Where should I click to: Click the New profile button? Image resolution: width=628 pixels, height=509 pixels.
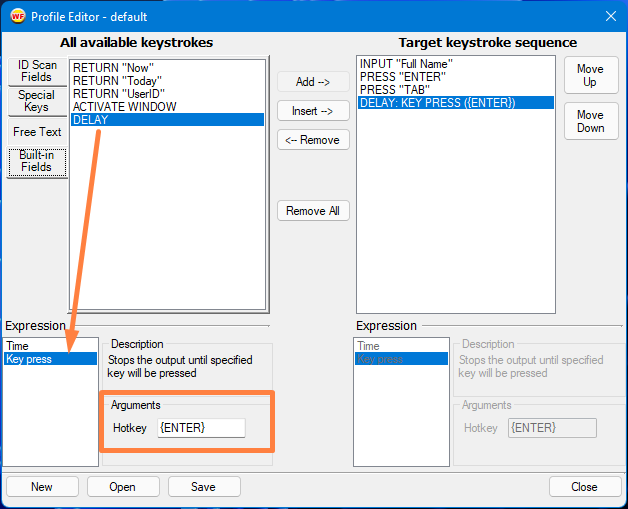[x=42, y=487]
